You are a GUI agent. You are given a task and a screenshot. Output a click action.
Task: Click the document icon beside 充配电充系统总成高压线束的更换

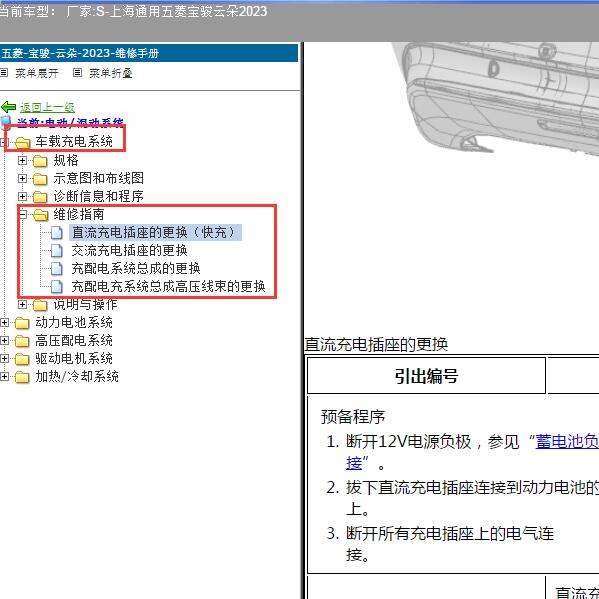tap(57, 287)
